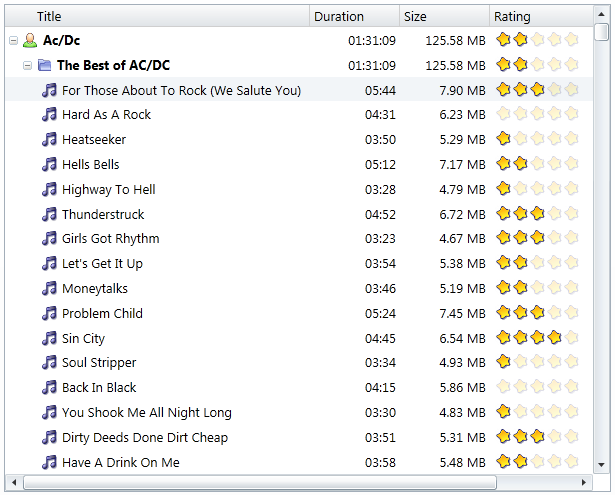Select the song You Shook Me All Night Long

click(x=146, y=412)
